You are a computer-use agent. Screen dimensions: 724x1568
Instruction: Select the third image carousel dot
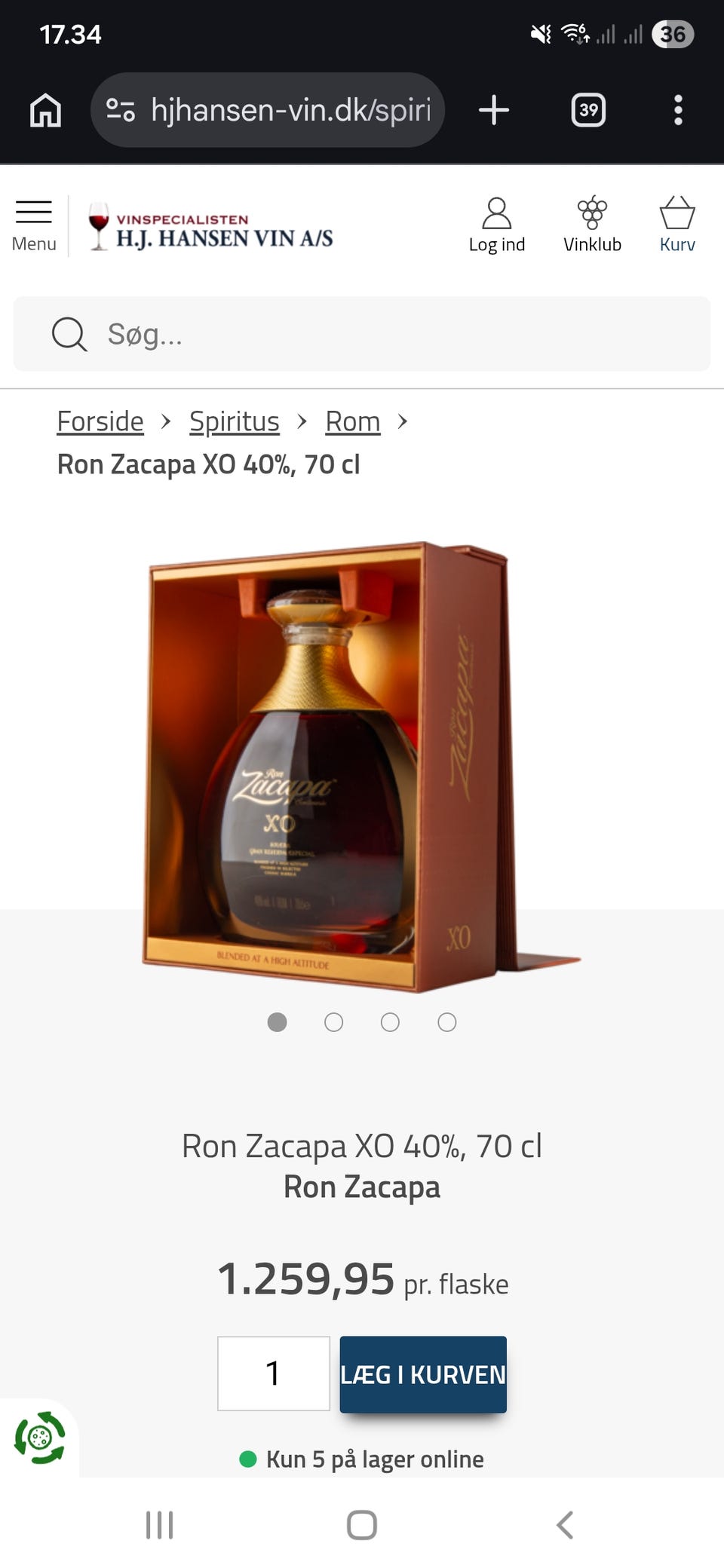pos(390,1022)
